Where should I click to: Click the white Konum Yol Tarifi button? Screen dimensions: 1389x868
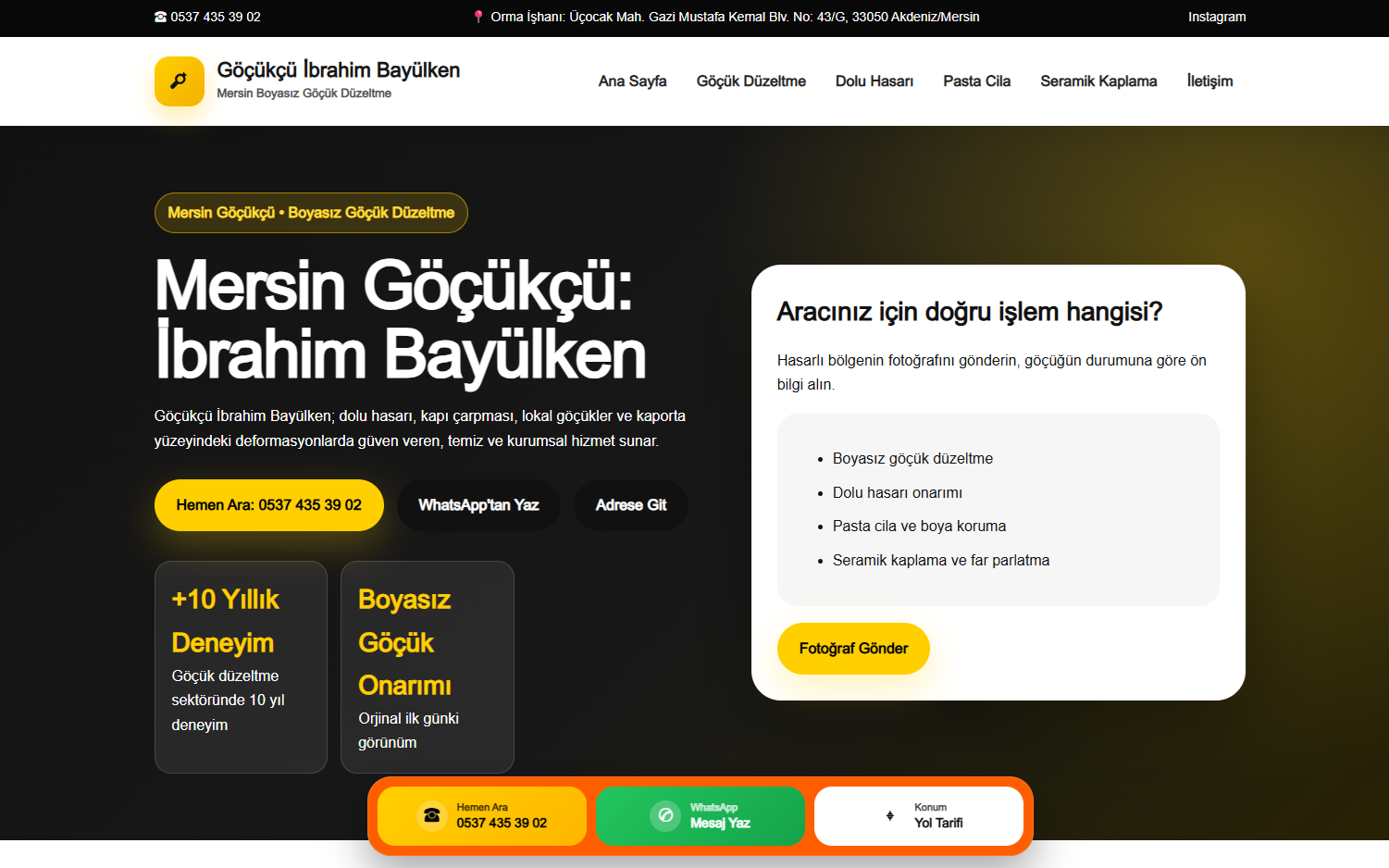tap(919, 816)
